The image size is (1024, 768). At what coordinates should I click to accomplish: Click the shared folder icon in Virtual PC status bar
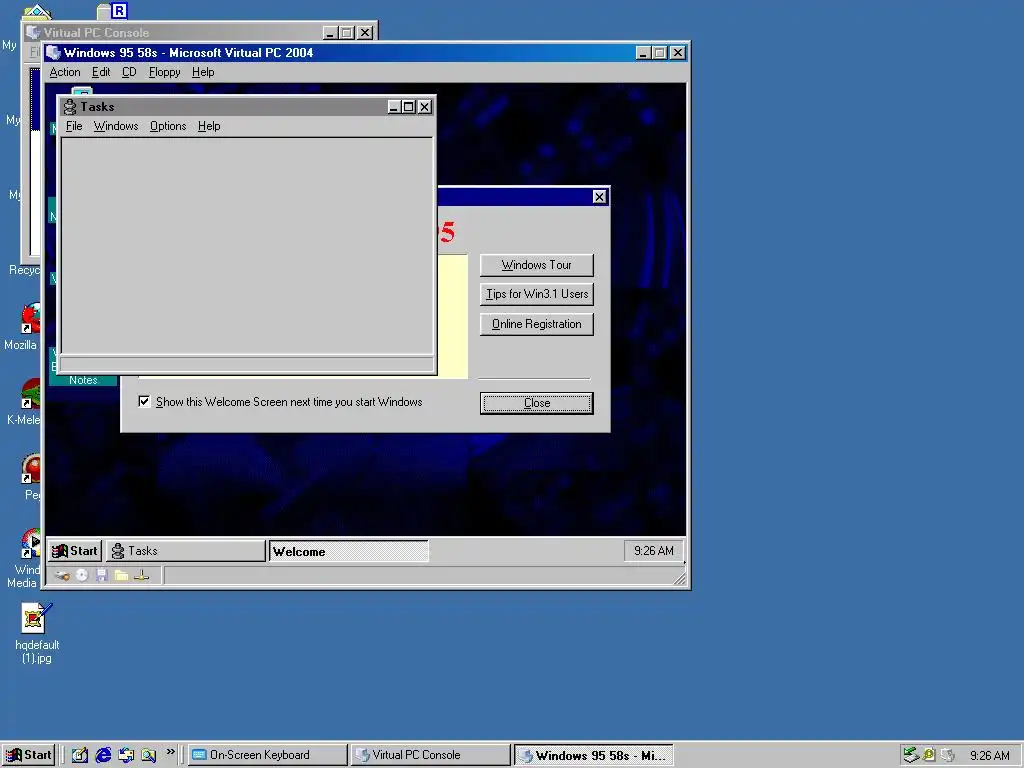pyautogui.click(x=121, y=575)
